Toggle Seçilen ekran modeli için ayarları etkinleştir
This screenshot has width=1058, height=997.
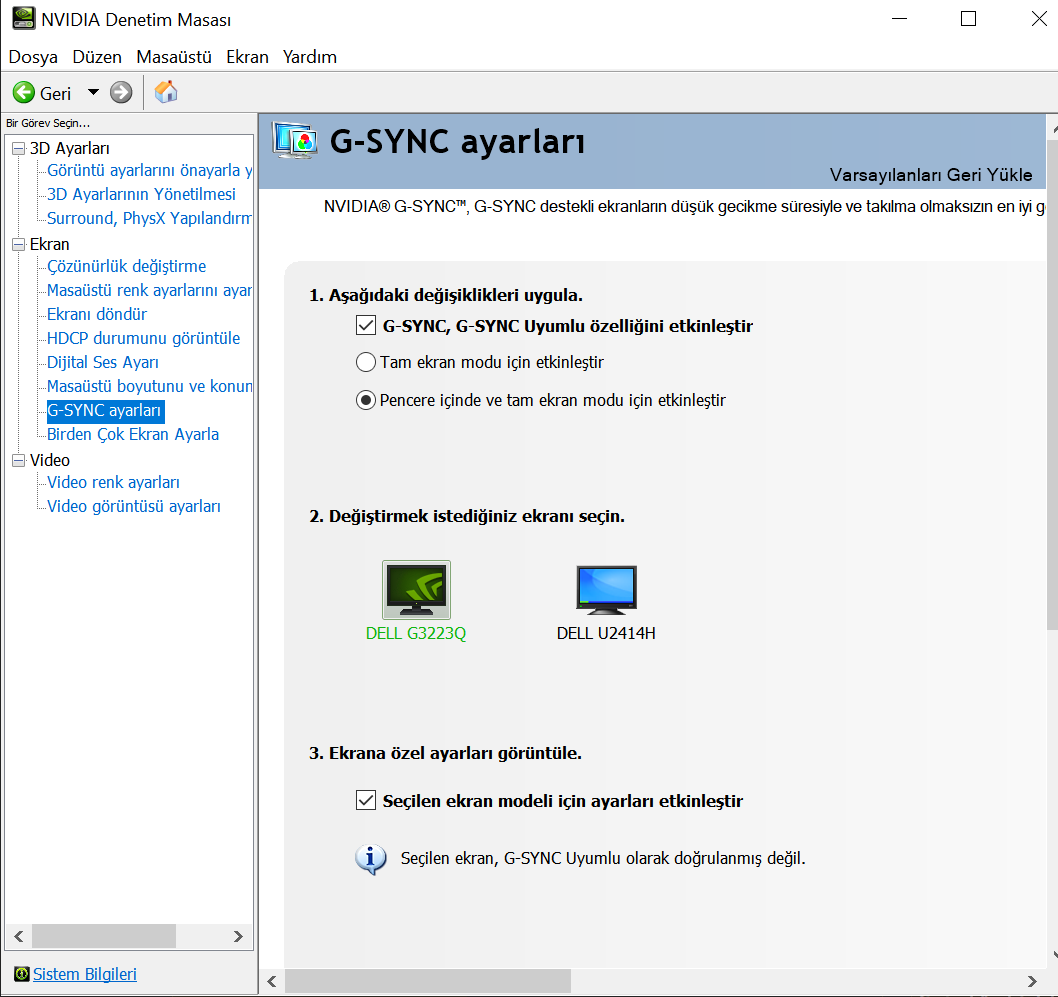pyautogui.click(x=366, y=801)
